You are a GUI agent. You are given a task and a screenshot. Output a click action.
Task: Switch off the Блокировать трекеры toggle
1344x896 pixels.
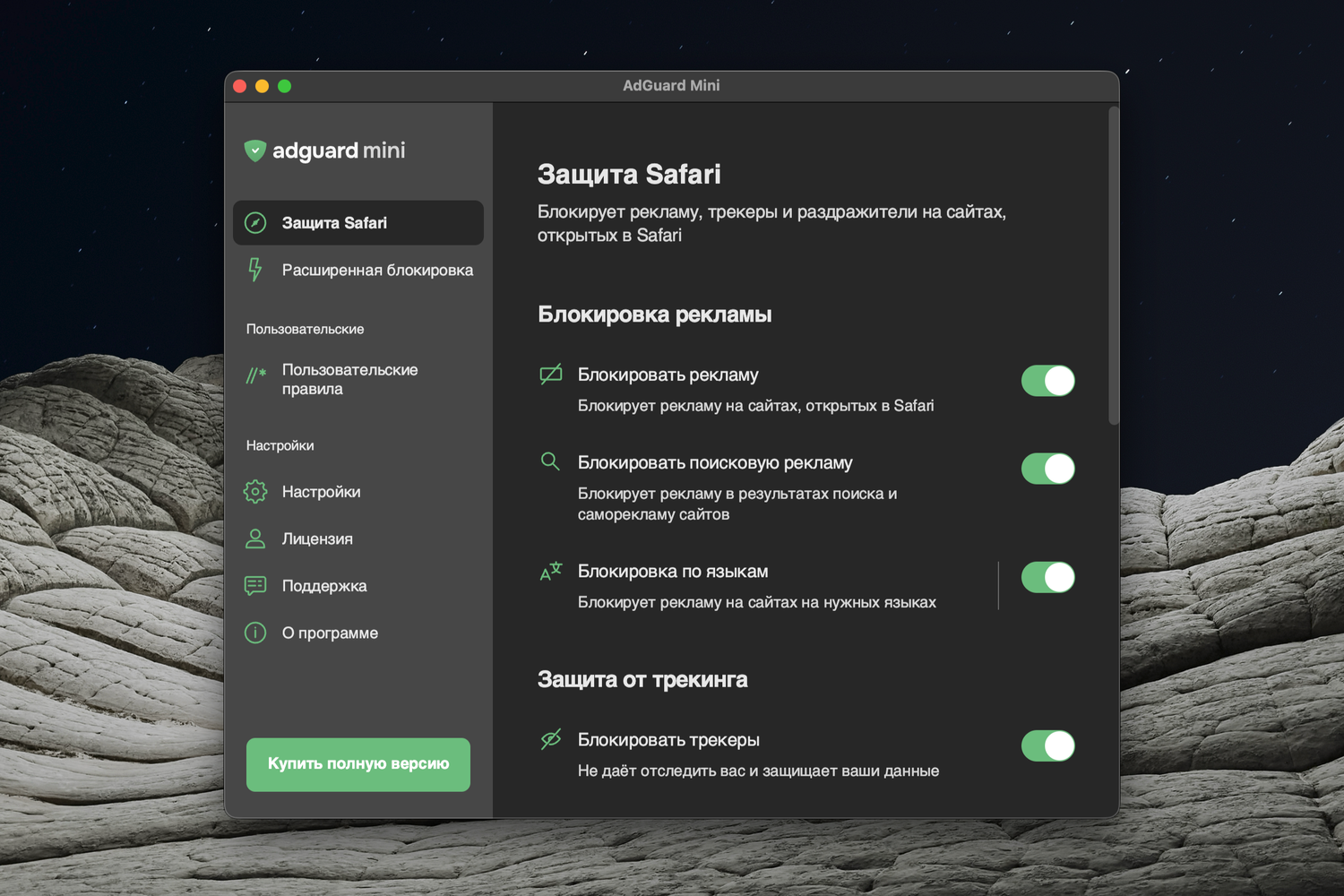point(1048,745)
